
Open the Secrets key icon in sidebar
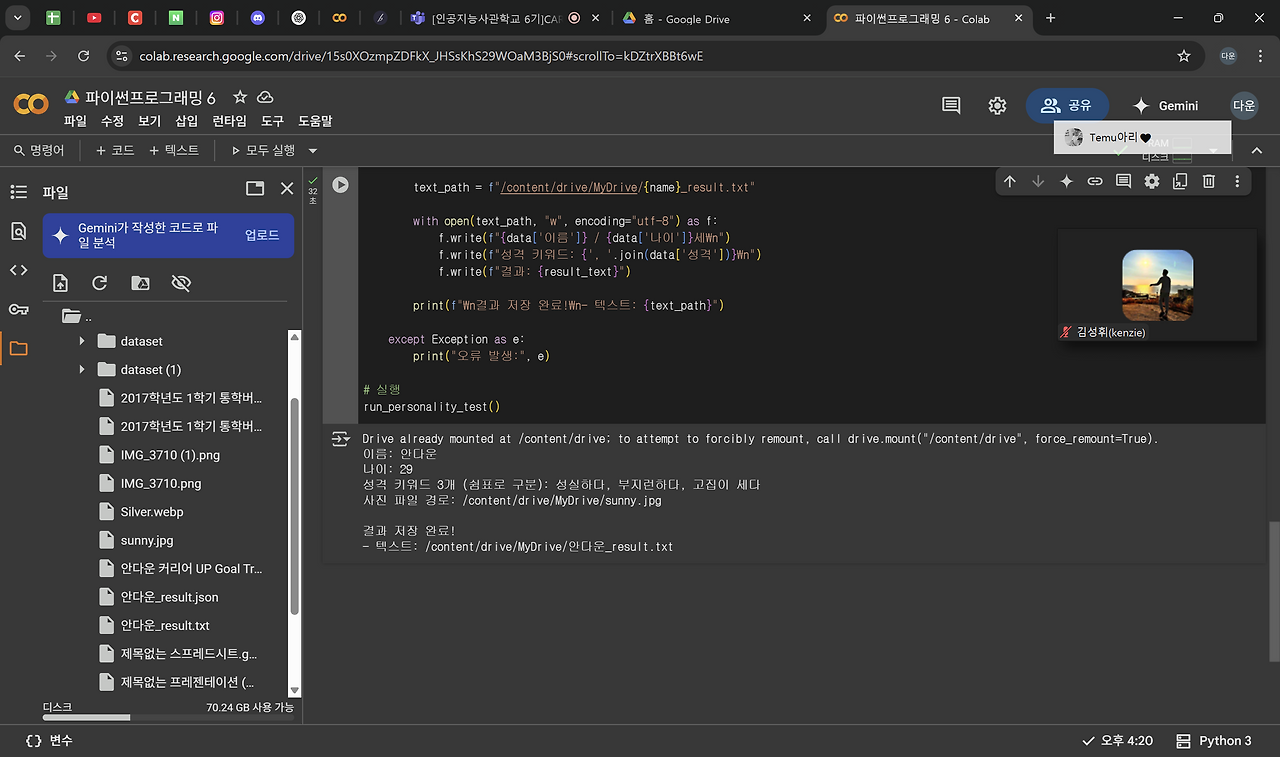[18, 310]
